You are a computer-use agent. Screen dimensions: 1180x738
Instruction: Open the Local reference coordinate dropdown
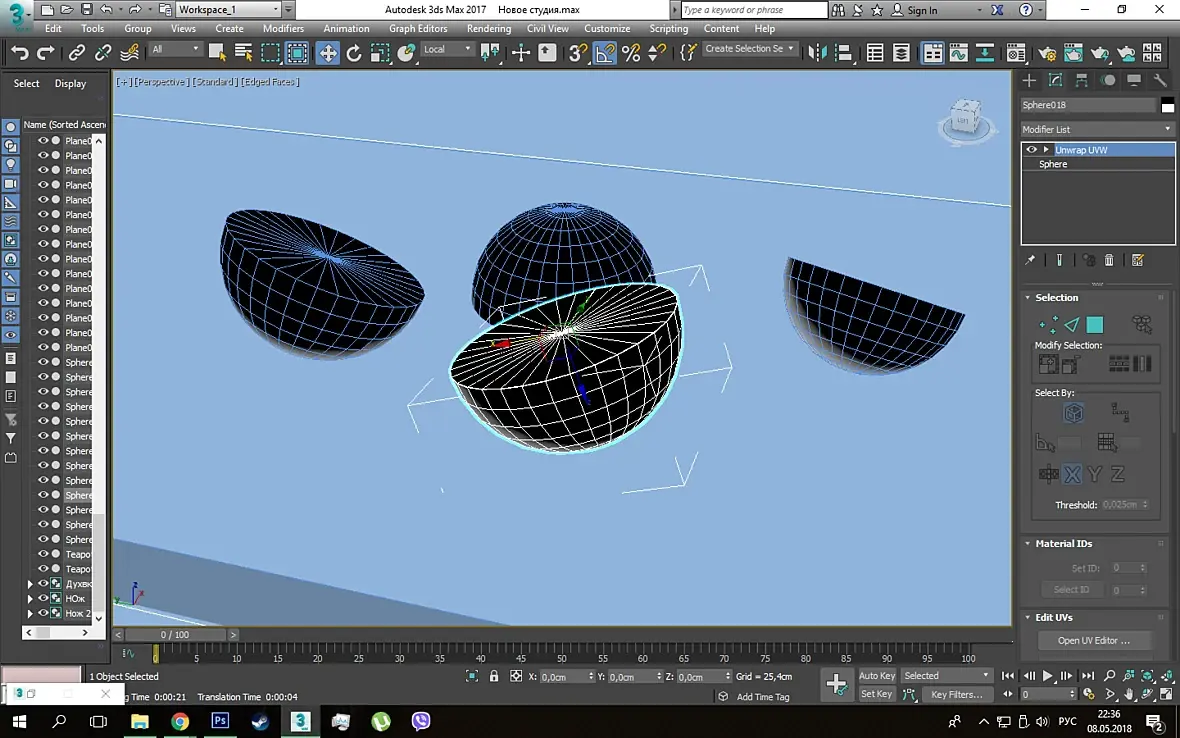[446, 49]
